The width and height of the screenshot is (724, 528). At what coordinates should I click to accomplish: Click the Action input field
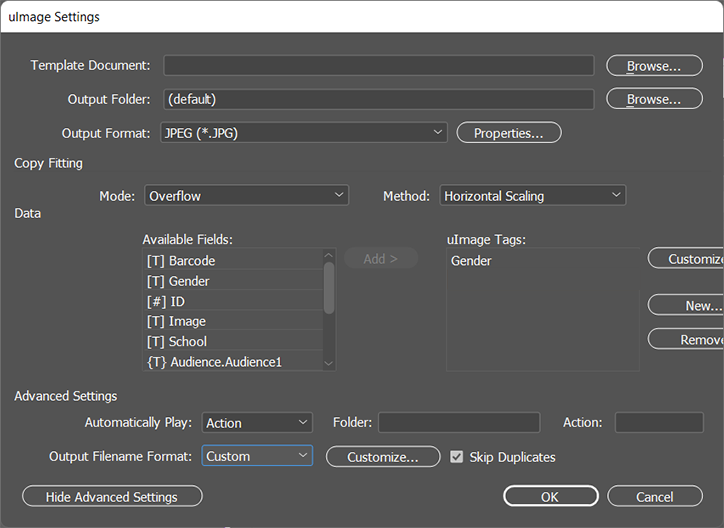pos(659,422)
